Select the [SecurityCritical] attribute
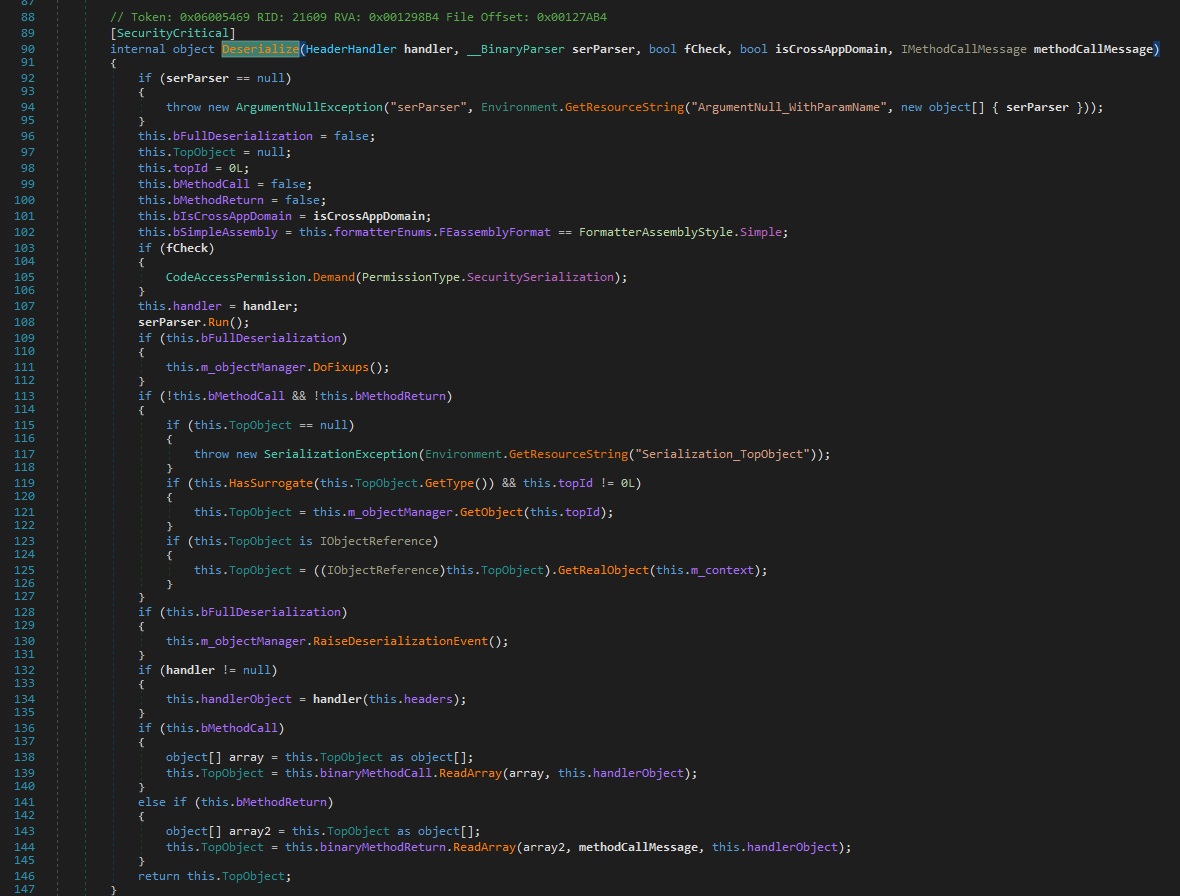 [173, 33]
